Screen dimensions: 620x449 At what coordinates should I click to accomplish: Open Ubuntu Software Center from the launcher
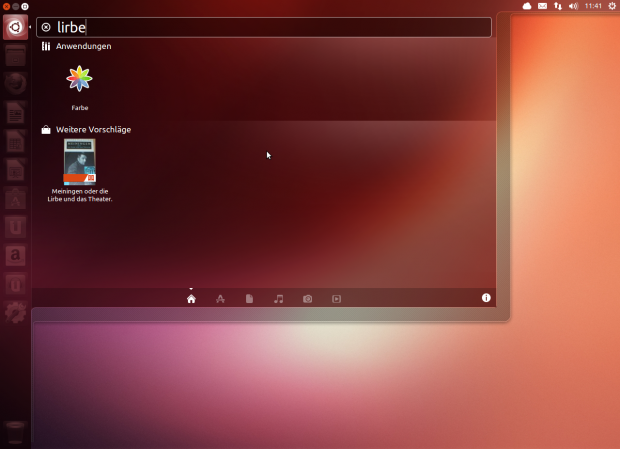(15, 198)
